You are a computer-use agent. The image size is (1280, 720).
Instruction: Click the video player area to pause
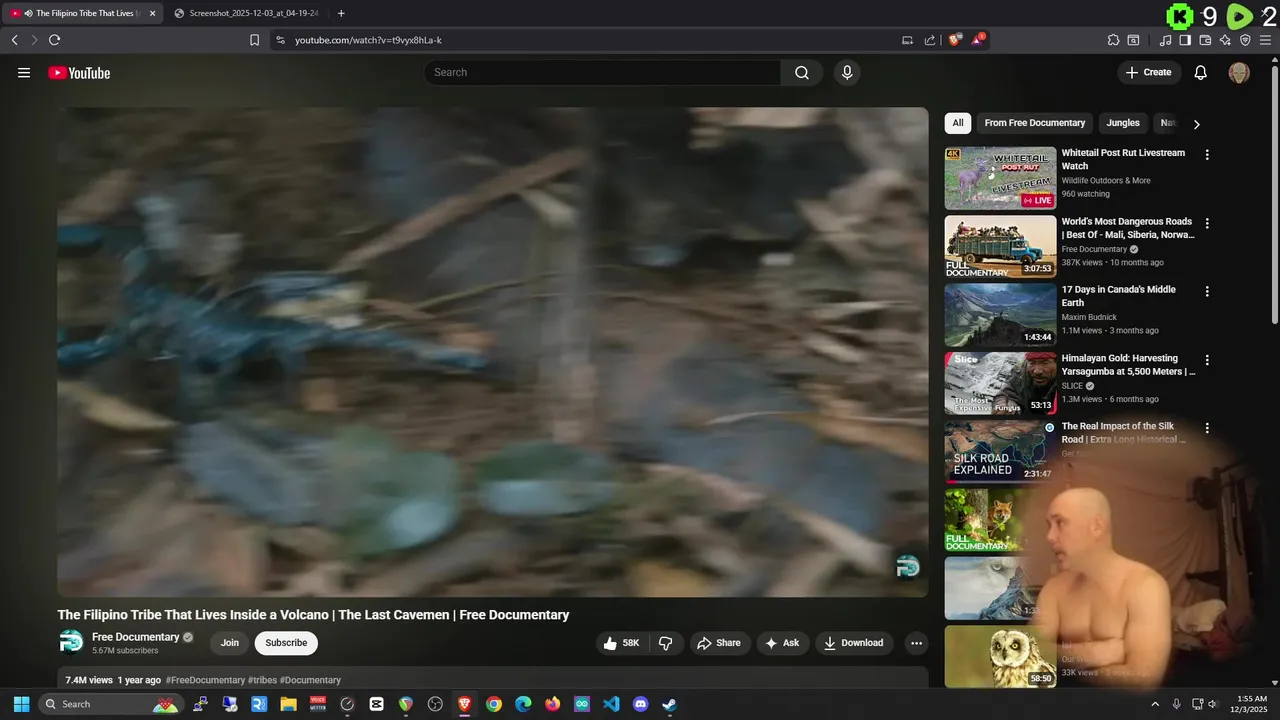point(493,352)
